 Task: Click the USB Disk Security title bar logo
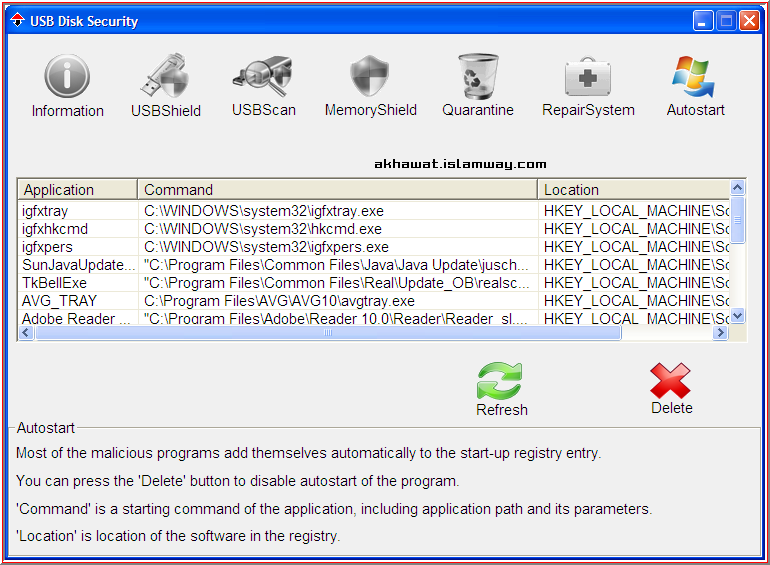pos(18,21)
